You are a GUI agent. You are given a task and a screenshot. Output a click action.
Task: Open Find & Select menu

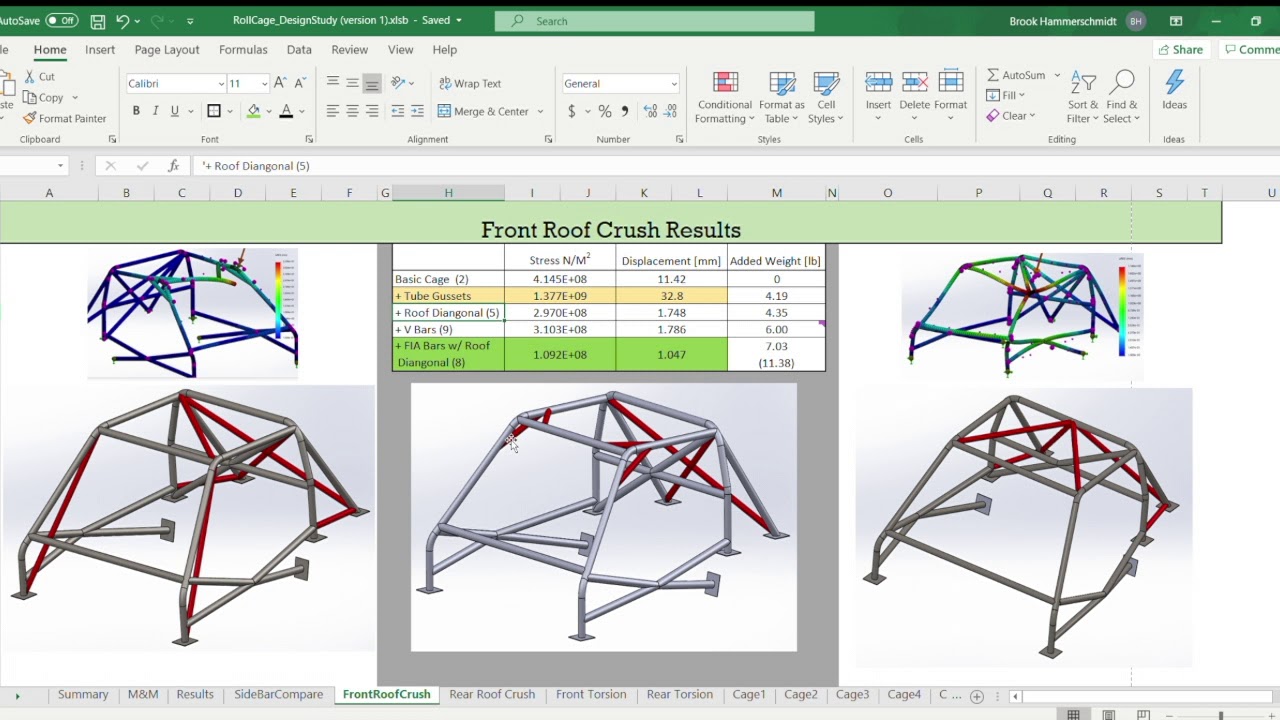(x=1122, y=97)
